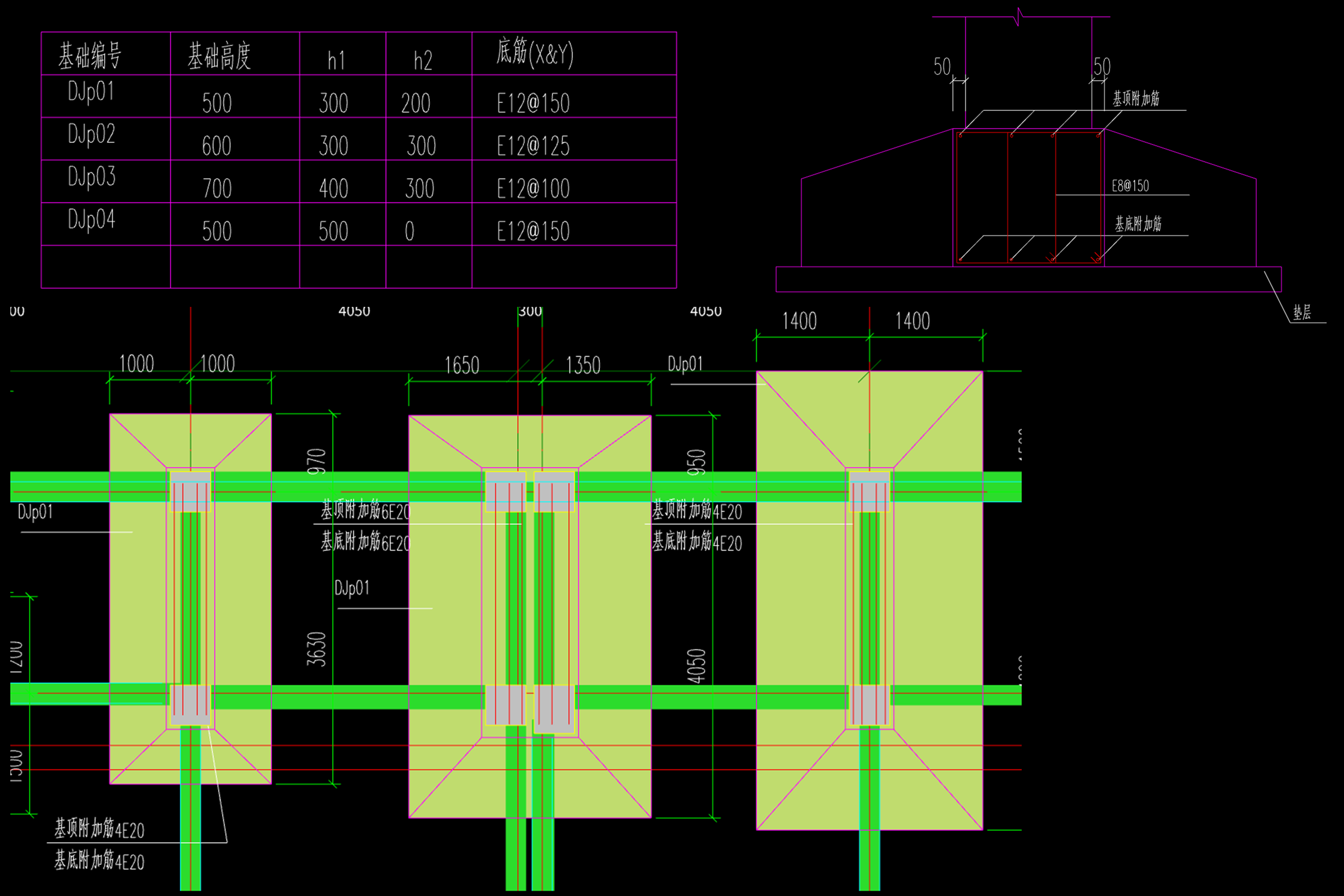
Task: Select the right 1400 dimension text
Action: pyautogui.click(x=913, y=321)
